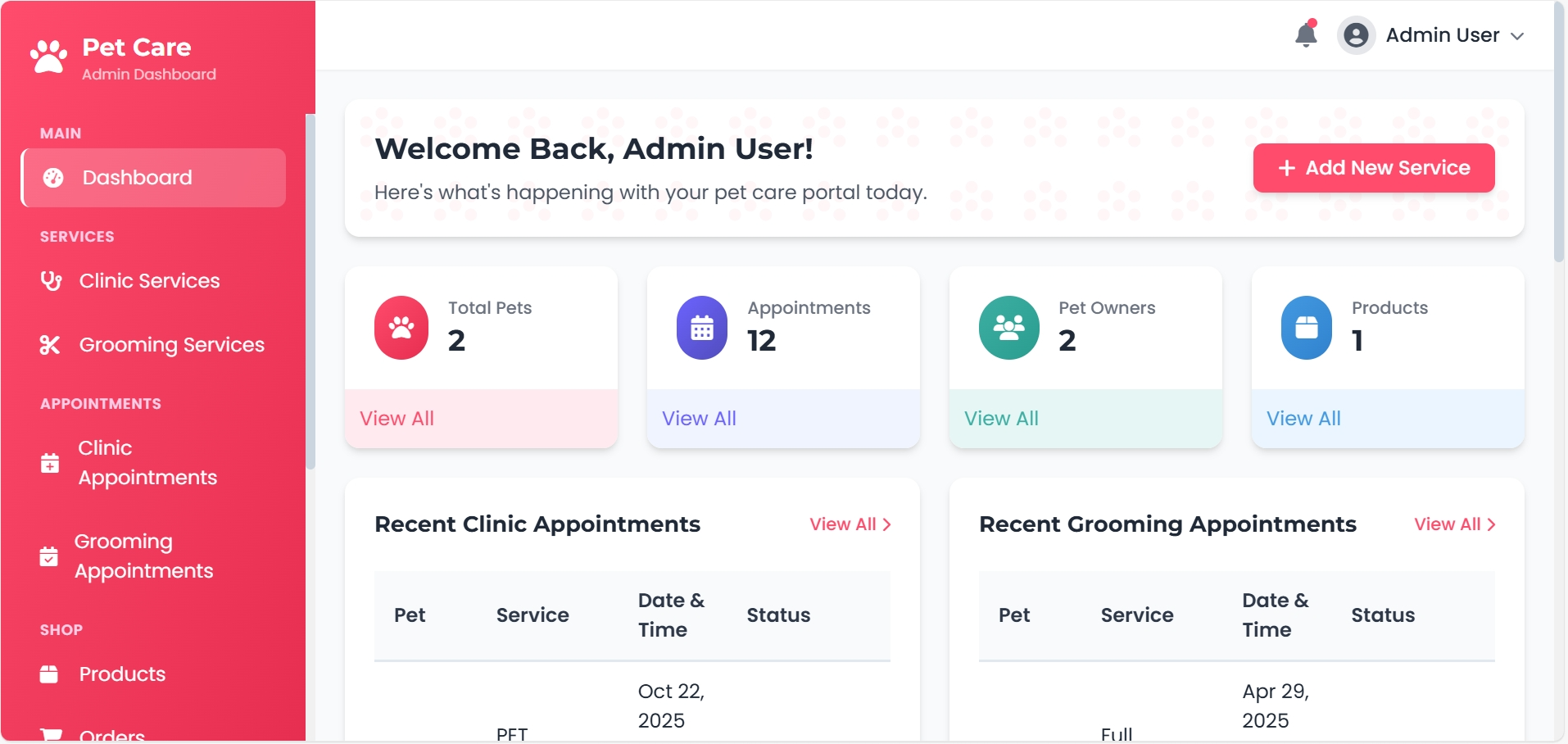Click the Pet Care paw logo
Viewport: 1568px width, 744px height.
(48, 57)
